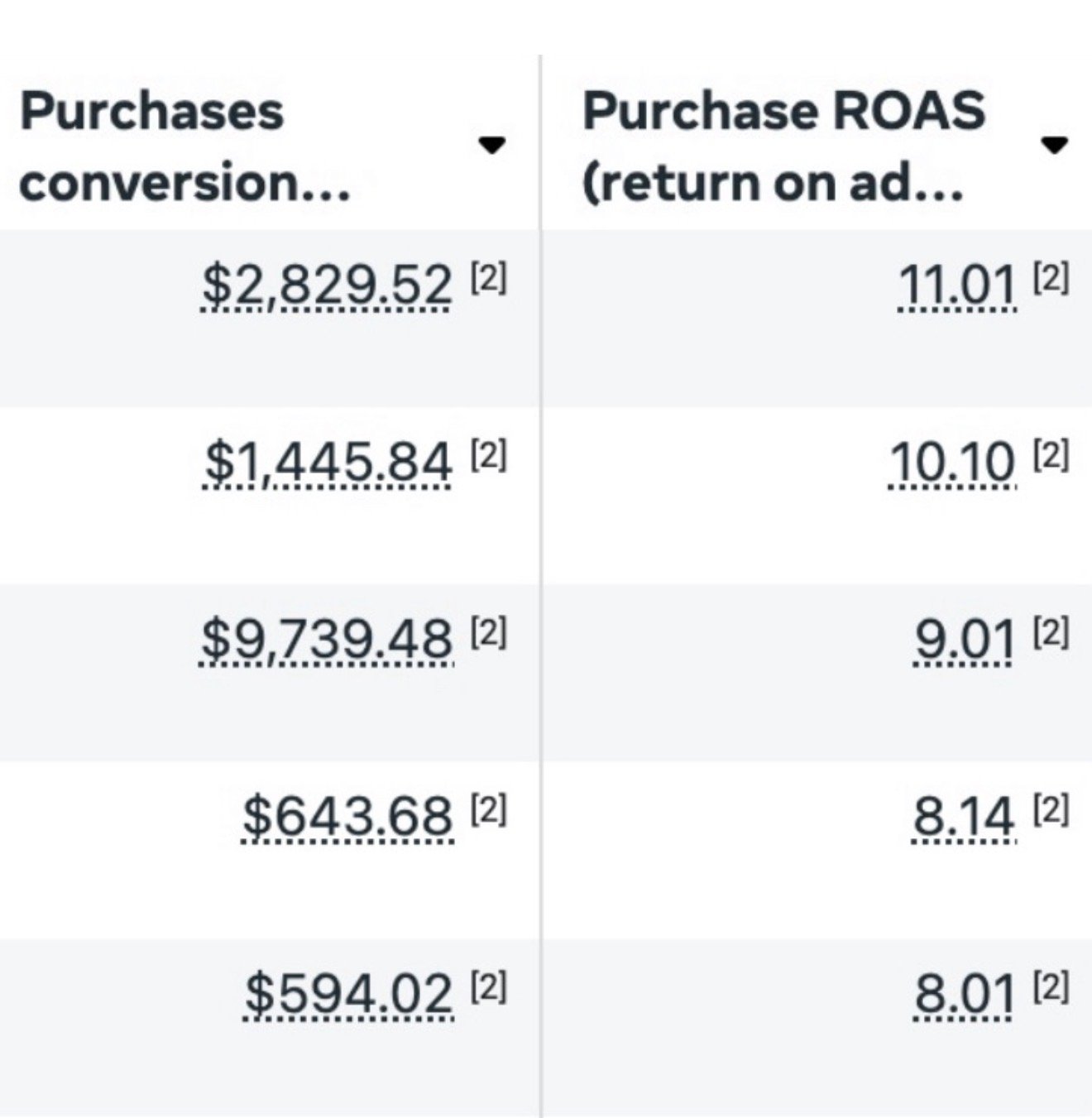Screen dimensions: 1092x1118
Task: Click the Purchase ROAS column header text
Action: click(783, 146)
